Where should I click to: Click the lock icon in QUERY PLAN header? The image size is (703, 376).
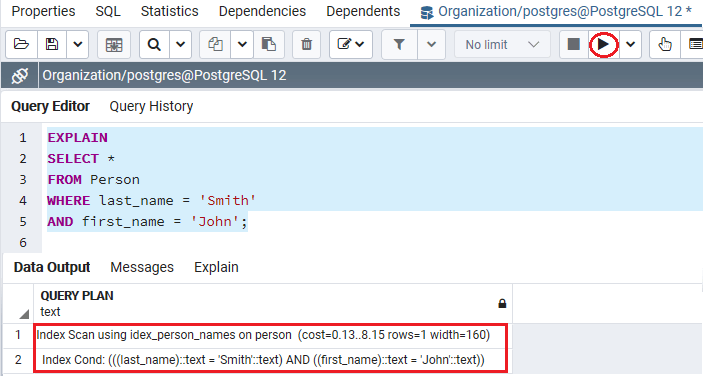coord(502,303)
